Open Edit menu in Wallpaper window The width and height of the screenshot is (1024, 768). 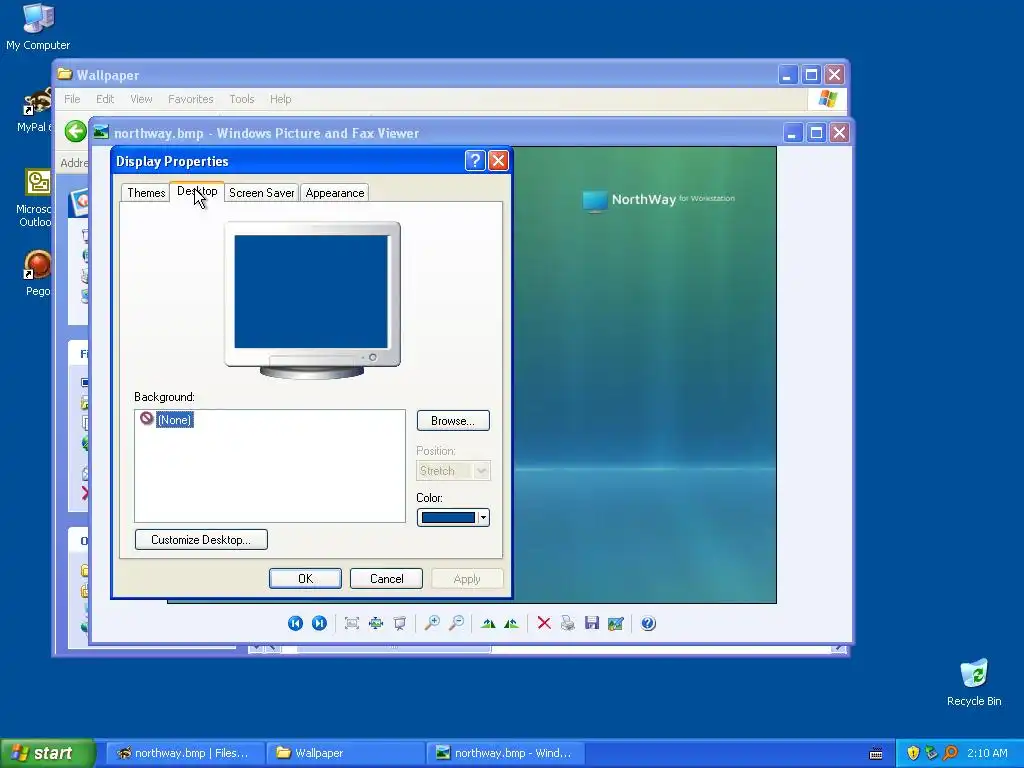pos(104,99)
